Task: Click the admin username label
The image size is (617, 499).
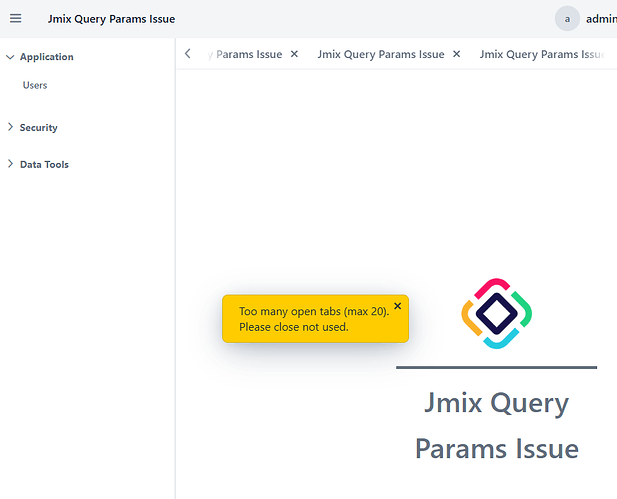Action: click(x=601, y=19)
